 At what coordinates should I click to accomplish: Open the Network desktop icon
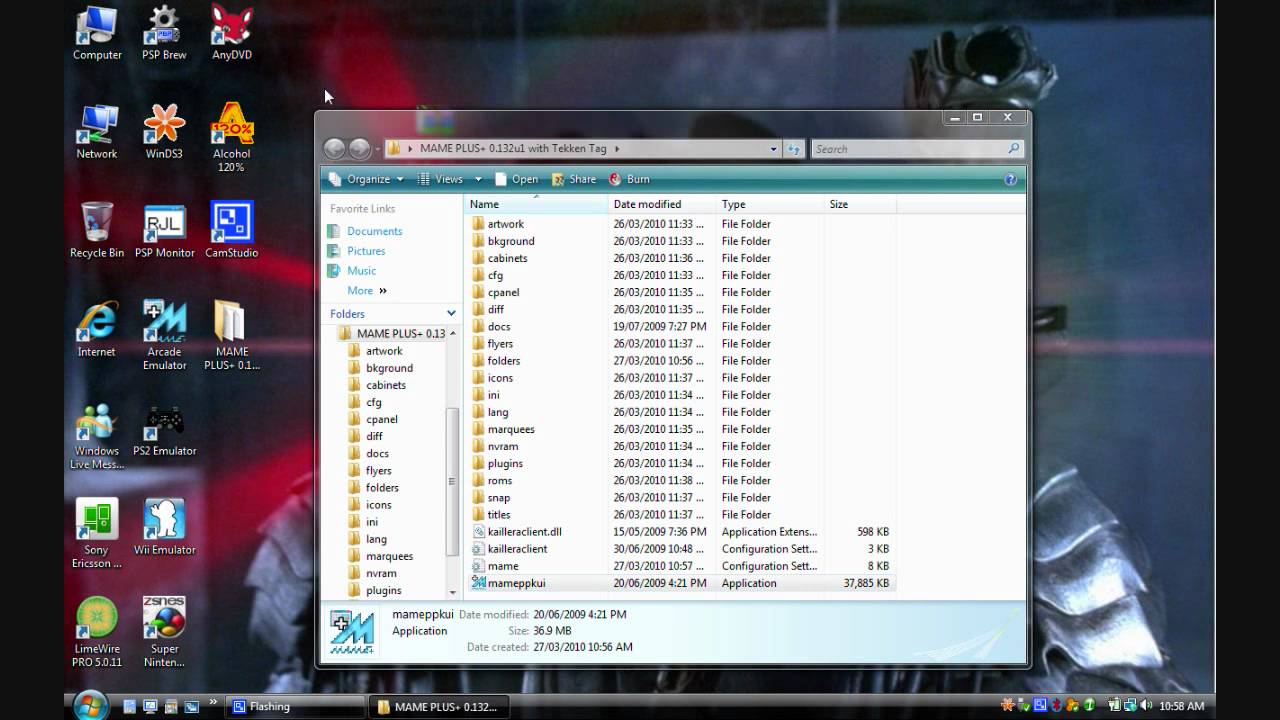click(x=97, y=133)
